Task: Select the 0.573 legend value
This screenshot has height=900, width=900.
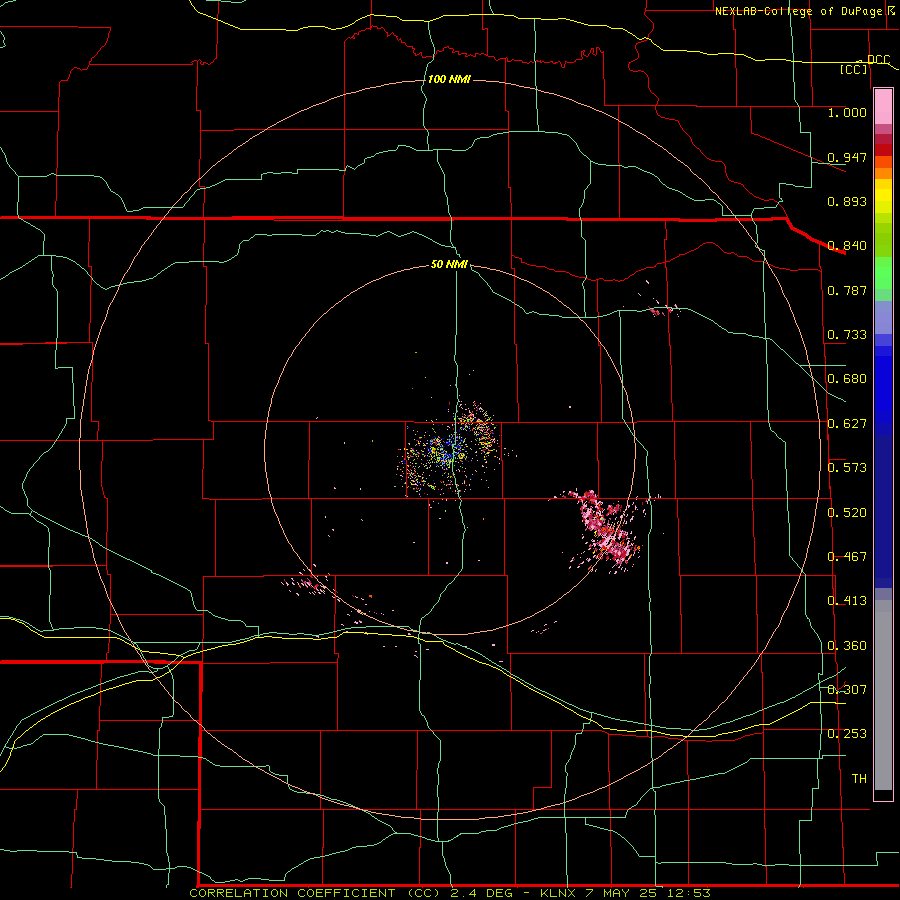Action: 847,467
